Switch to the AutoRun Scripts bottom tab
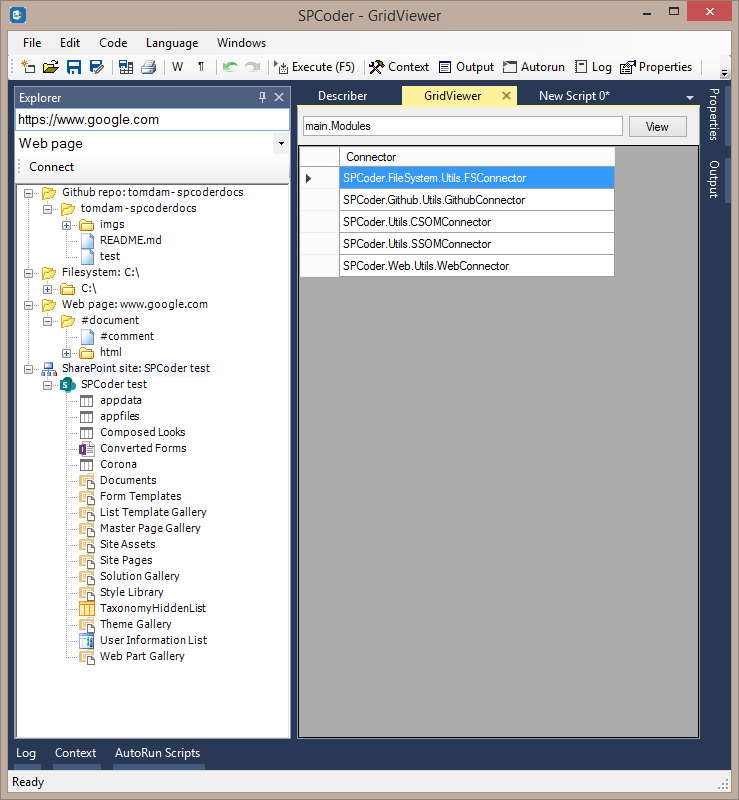Screen dimensions: 739x800 pos(157,753)
